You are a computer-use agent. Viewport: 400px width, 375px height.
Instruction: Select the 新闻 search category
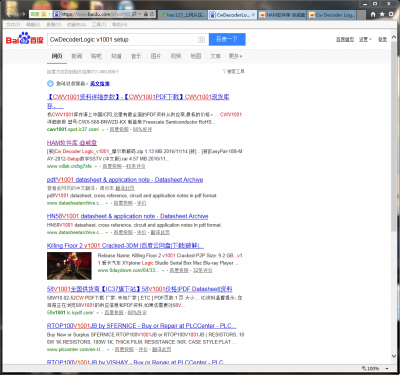[x=77, y=56]
